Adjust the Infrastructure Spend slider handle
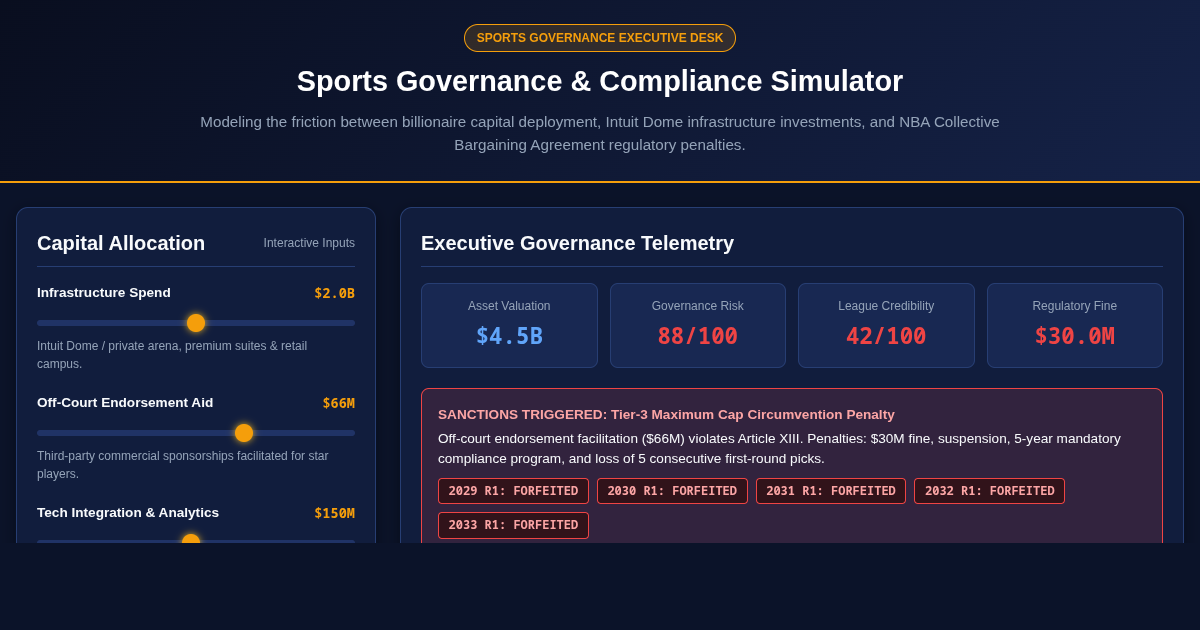Image resolution: width=1200 pixels, height=630 pixels. point(196,323)
